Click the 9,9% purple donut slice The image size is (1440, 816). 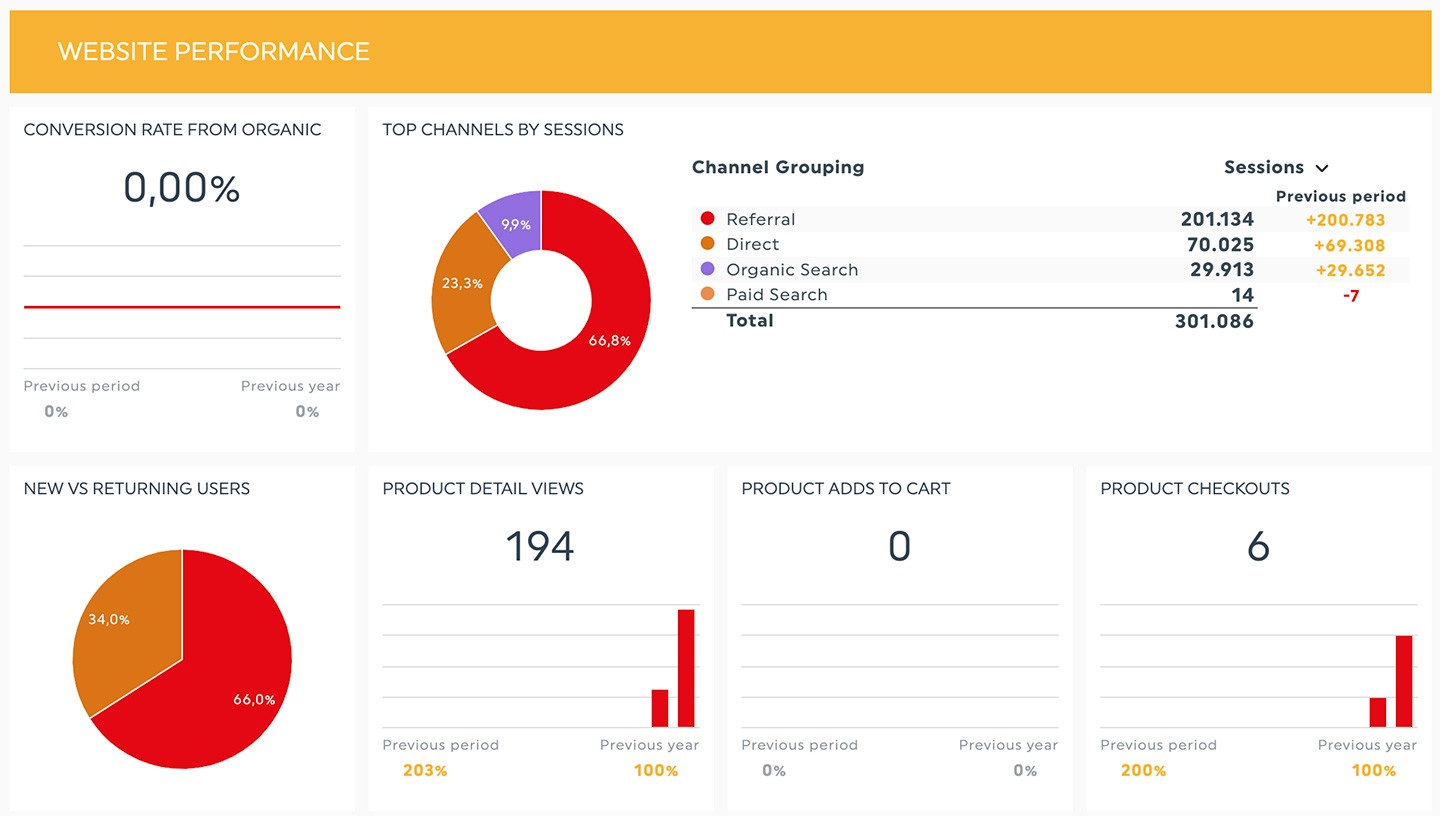(x=515, y=222)
